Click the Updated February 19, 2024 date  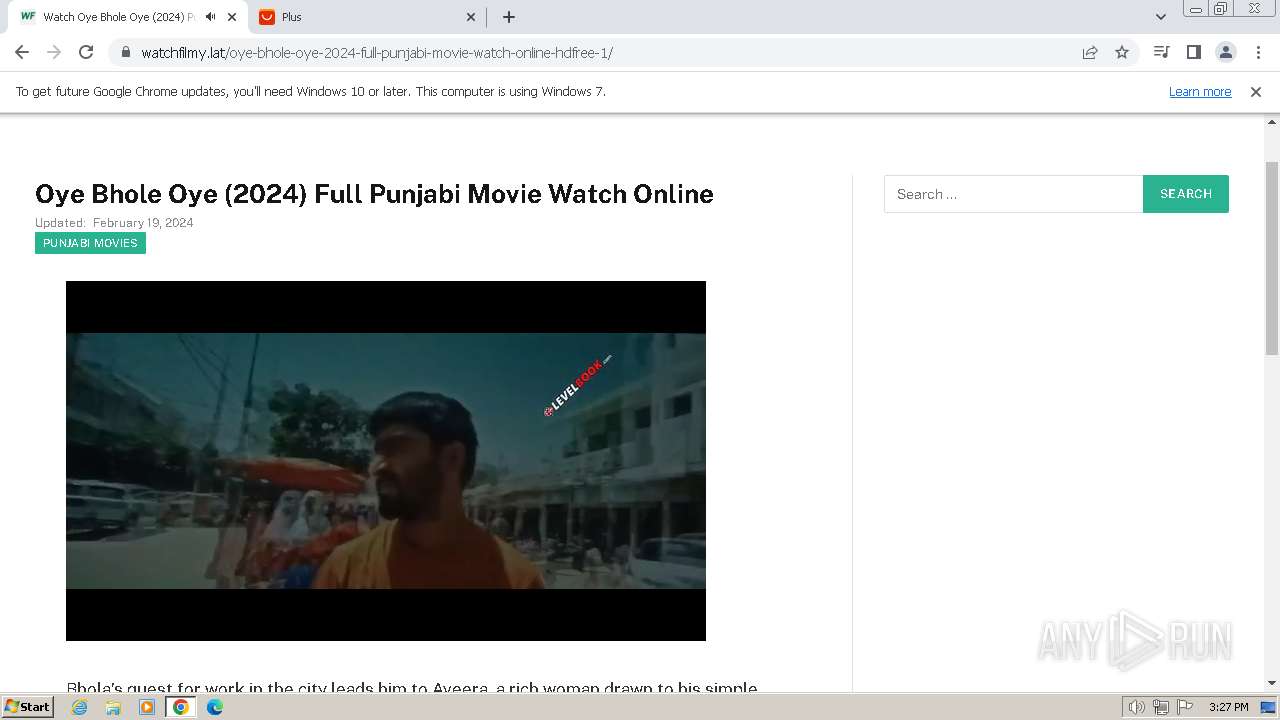coord(114,223)
